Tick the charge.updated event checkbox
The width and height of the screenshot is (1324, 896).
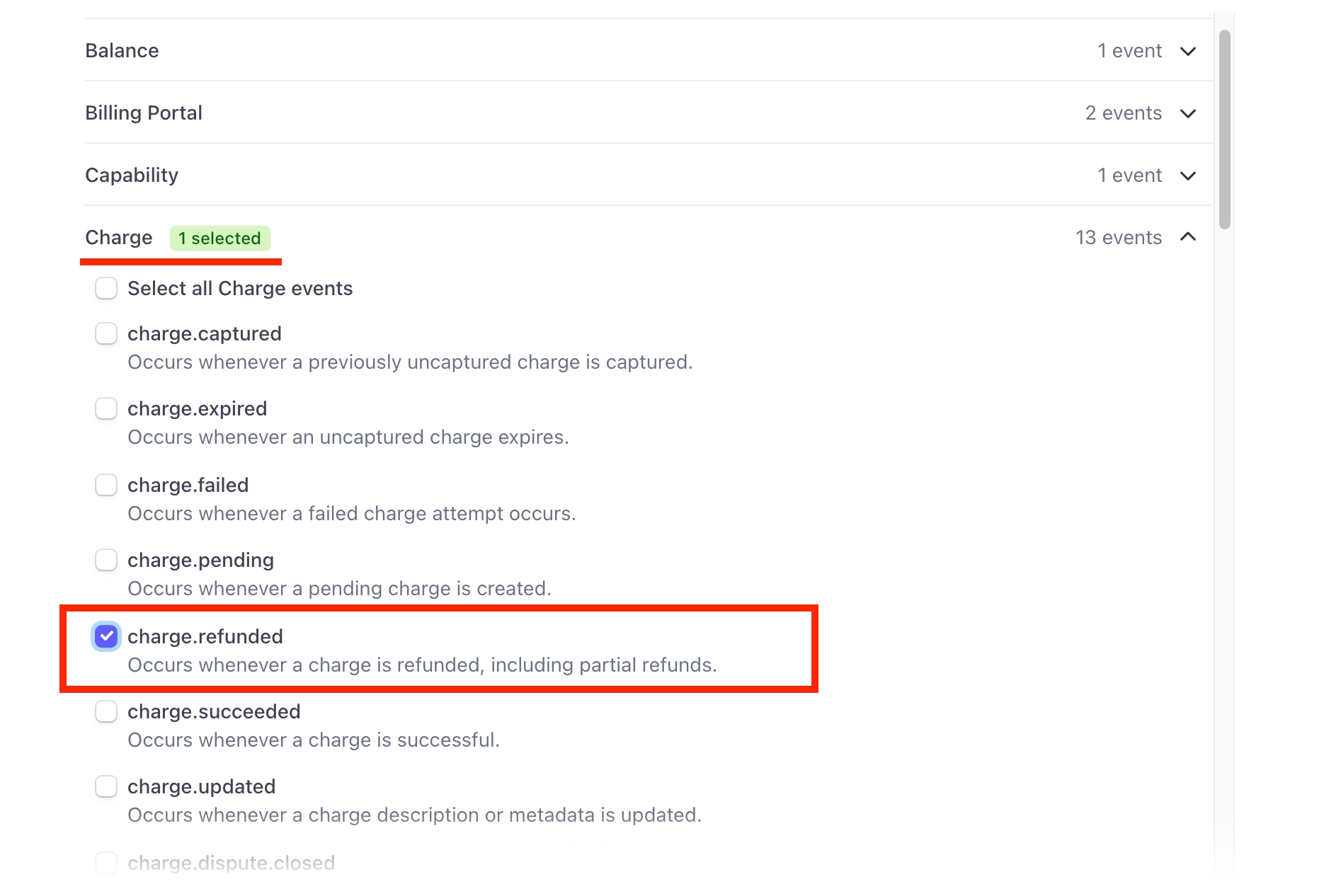[106, 787]
